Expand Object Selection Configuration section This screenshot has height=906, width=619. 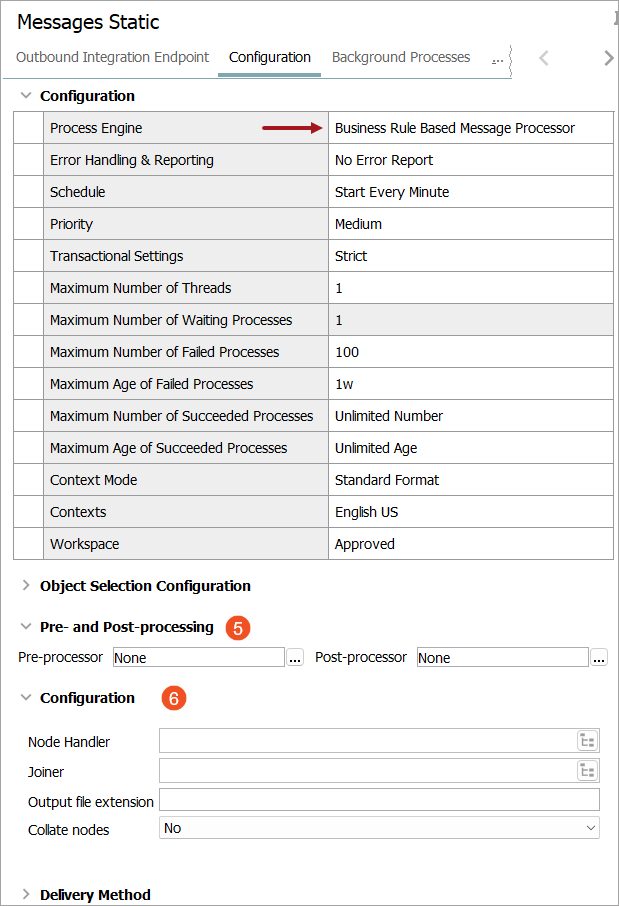click(26, 586)
